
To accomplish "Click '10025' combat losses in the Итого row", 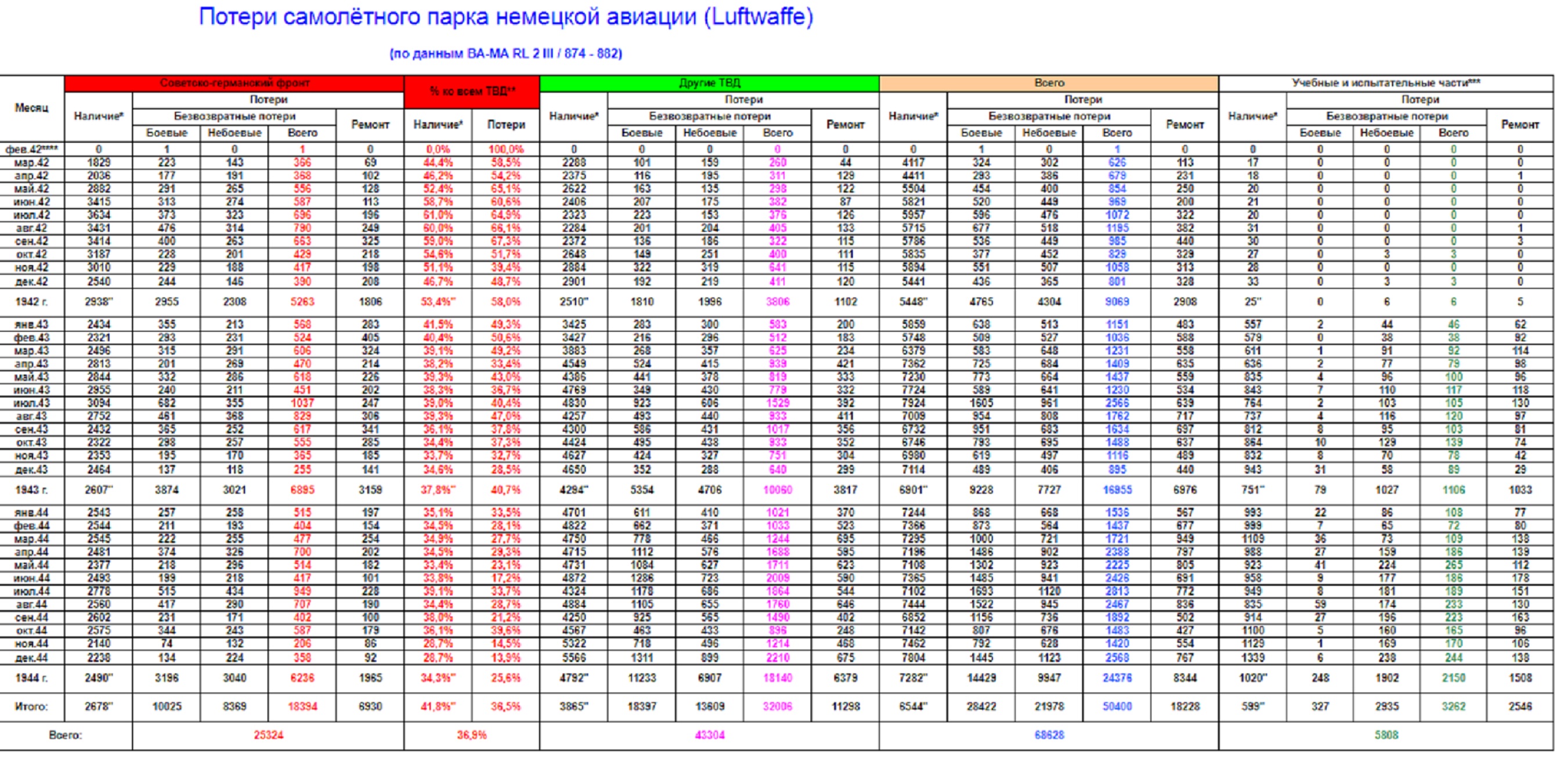I will pyautogui.click(x=166, y=706).
